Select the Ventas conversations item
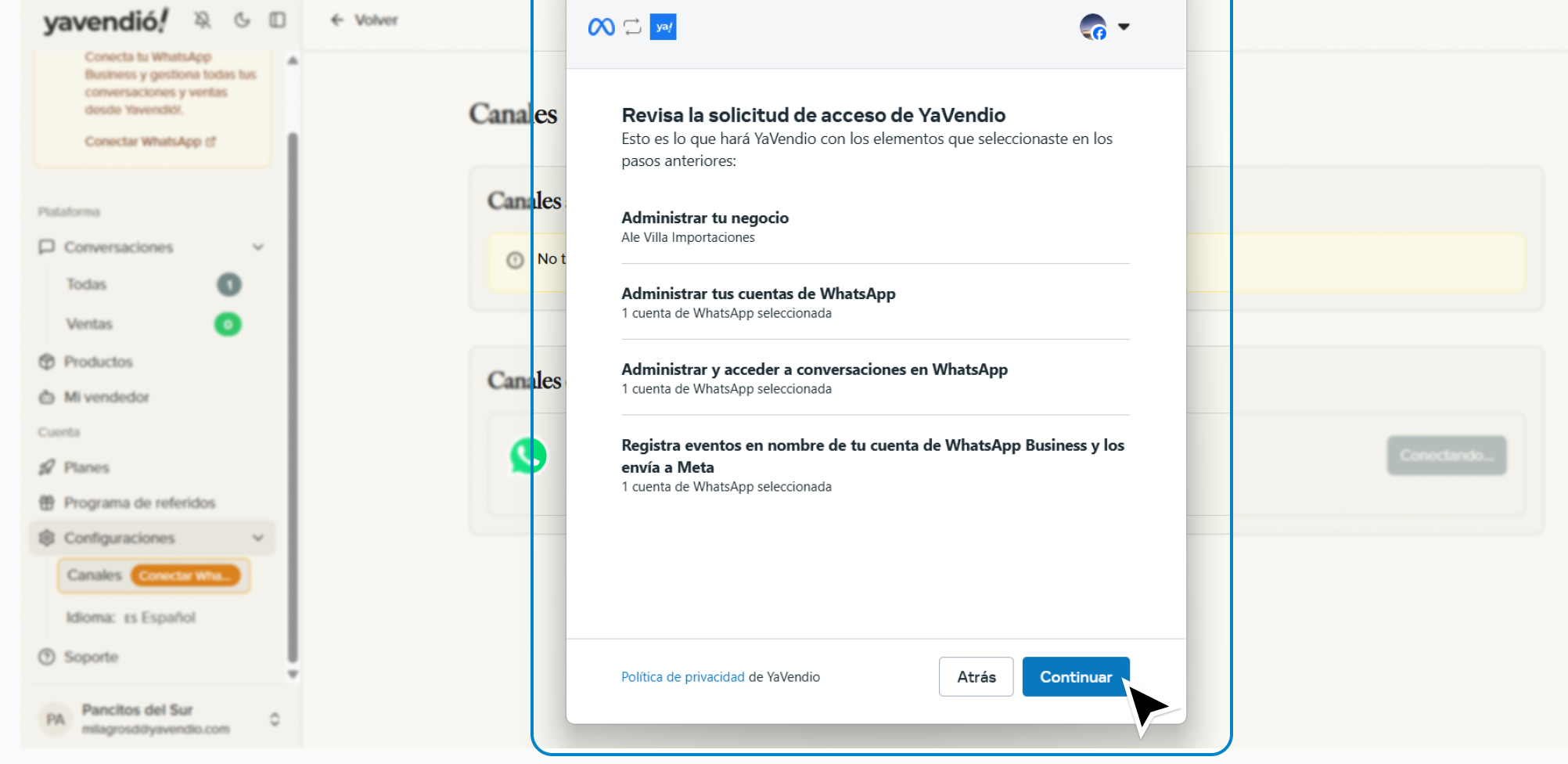The width and height of the screenshot is (1568, 764). [89, 324]
